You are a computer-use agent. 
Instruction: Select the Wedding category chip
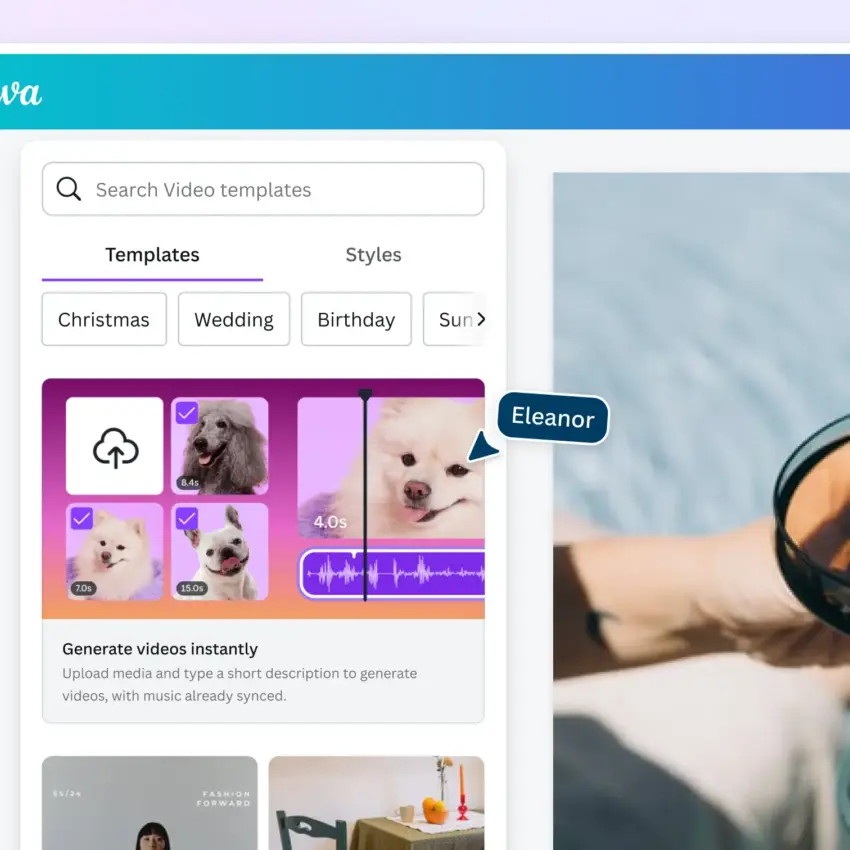point(234,319)
